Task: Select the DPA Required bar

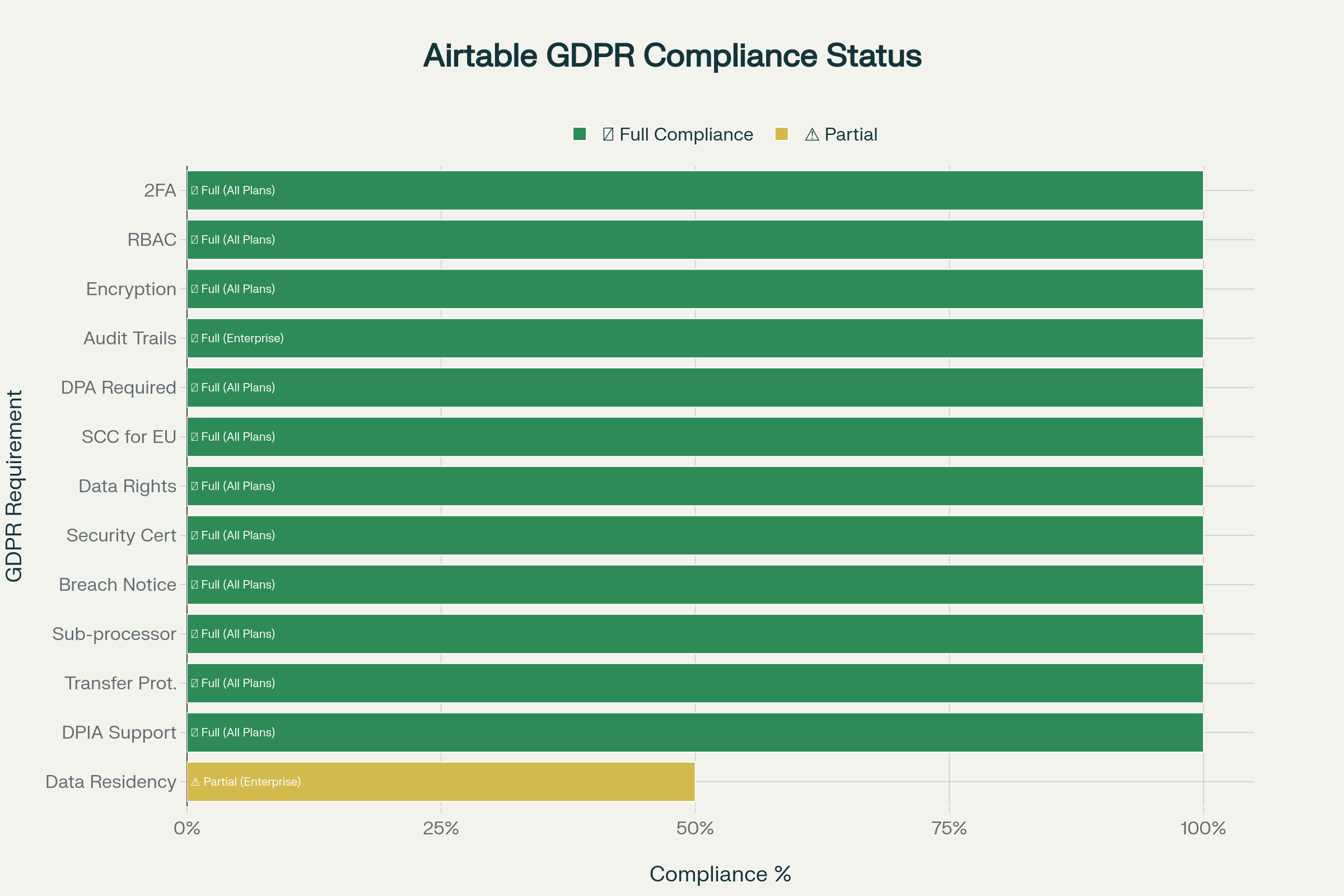Action: coord(695,388)
